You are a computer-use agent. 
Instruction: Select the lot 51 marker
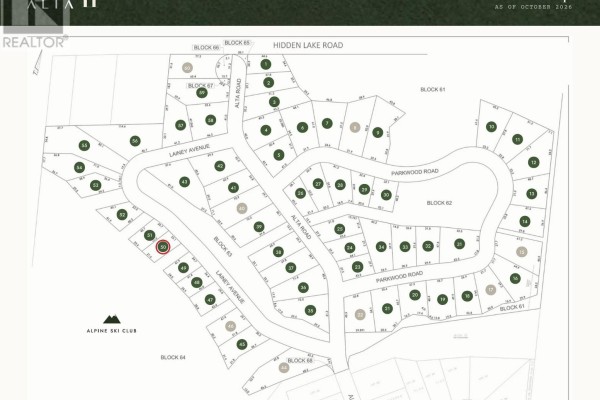[150, 235]
